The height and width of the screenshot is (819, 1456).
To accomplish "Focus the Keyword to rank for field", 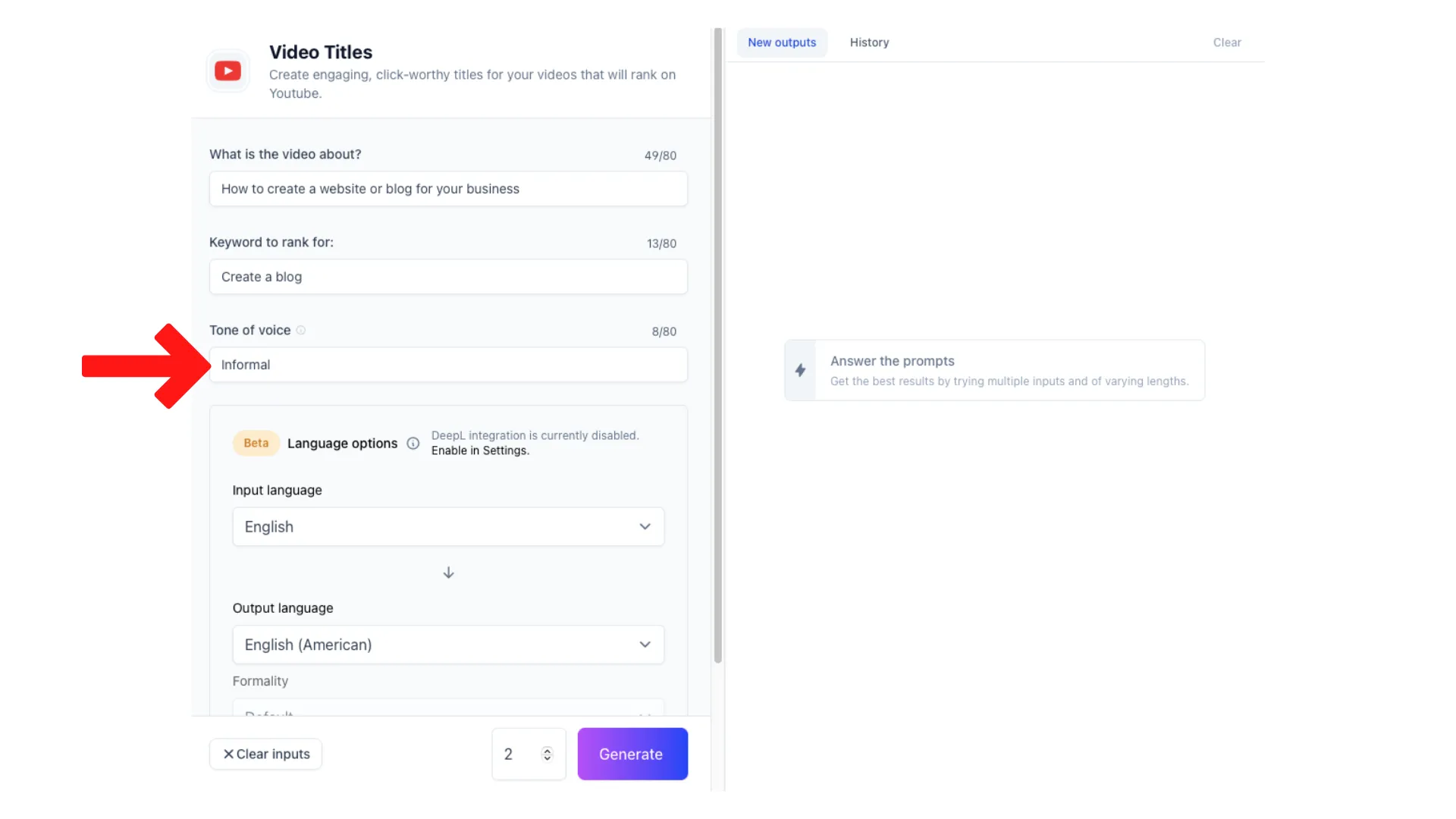I will click(x=448, y=277).
